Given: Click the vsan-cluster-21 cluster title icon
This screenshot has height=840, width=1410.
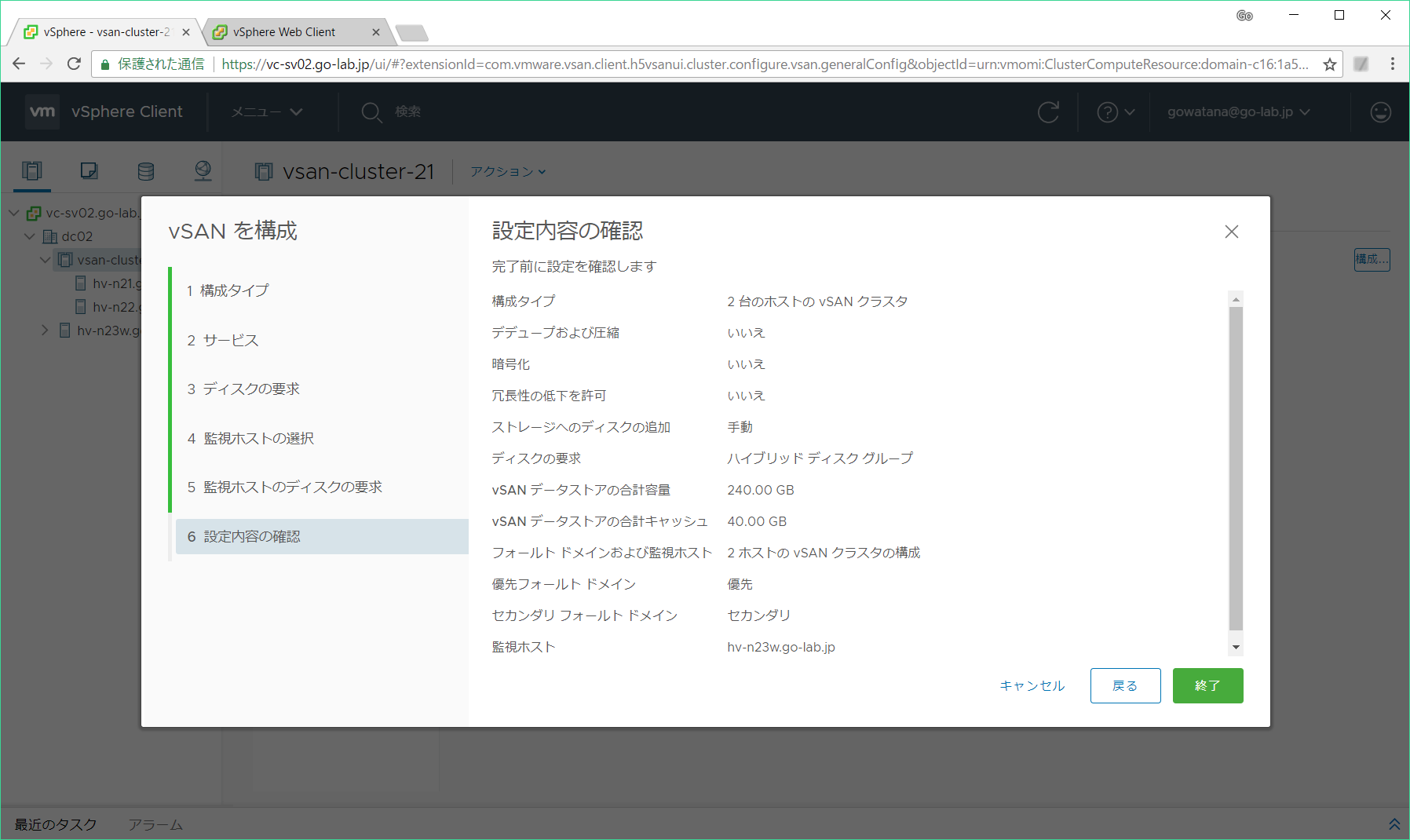Looking at the screenshot, I should click(265, 171).
